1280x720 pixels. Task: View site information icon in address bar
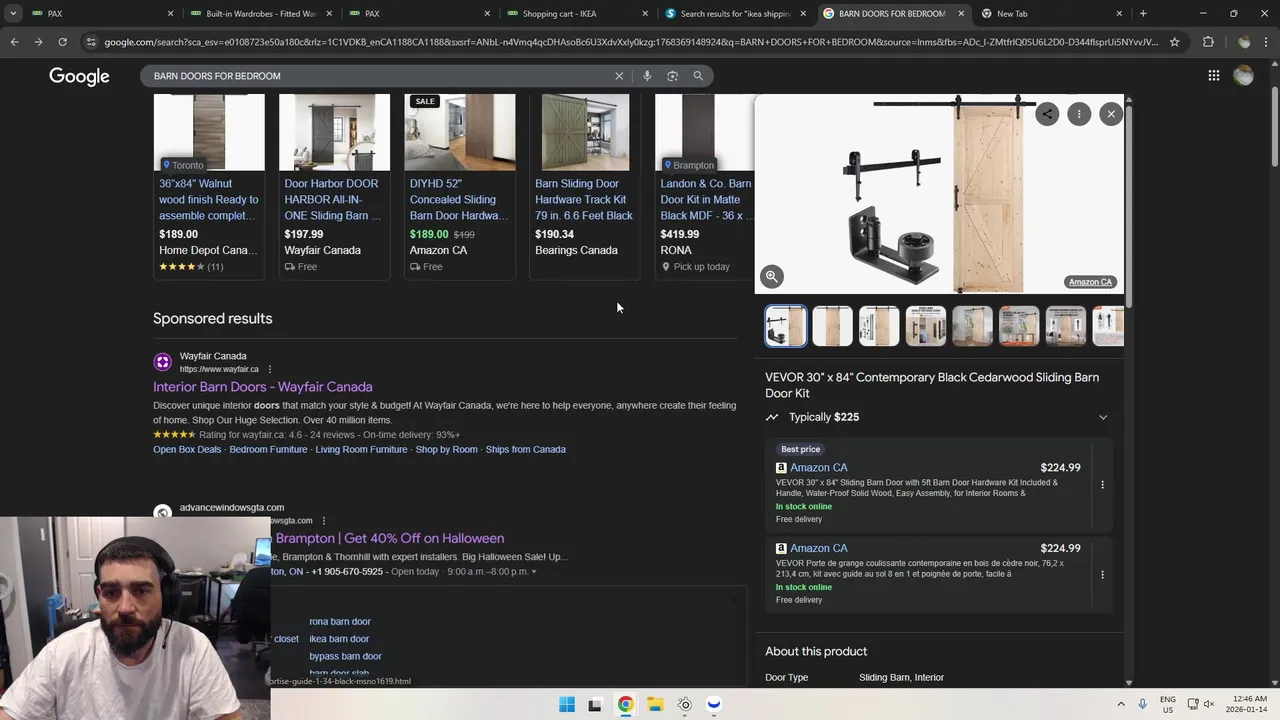pyautogui.click(x=91, y=42)
